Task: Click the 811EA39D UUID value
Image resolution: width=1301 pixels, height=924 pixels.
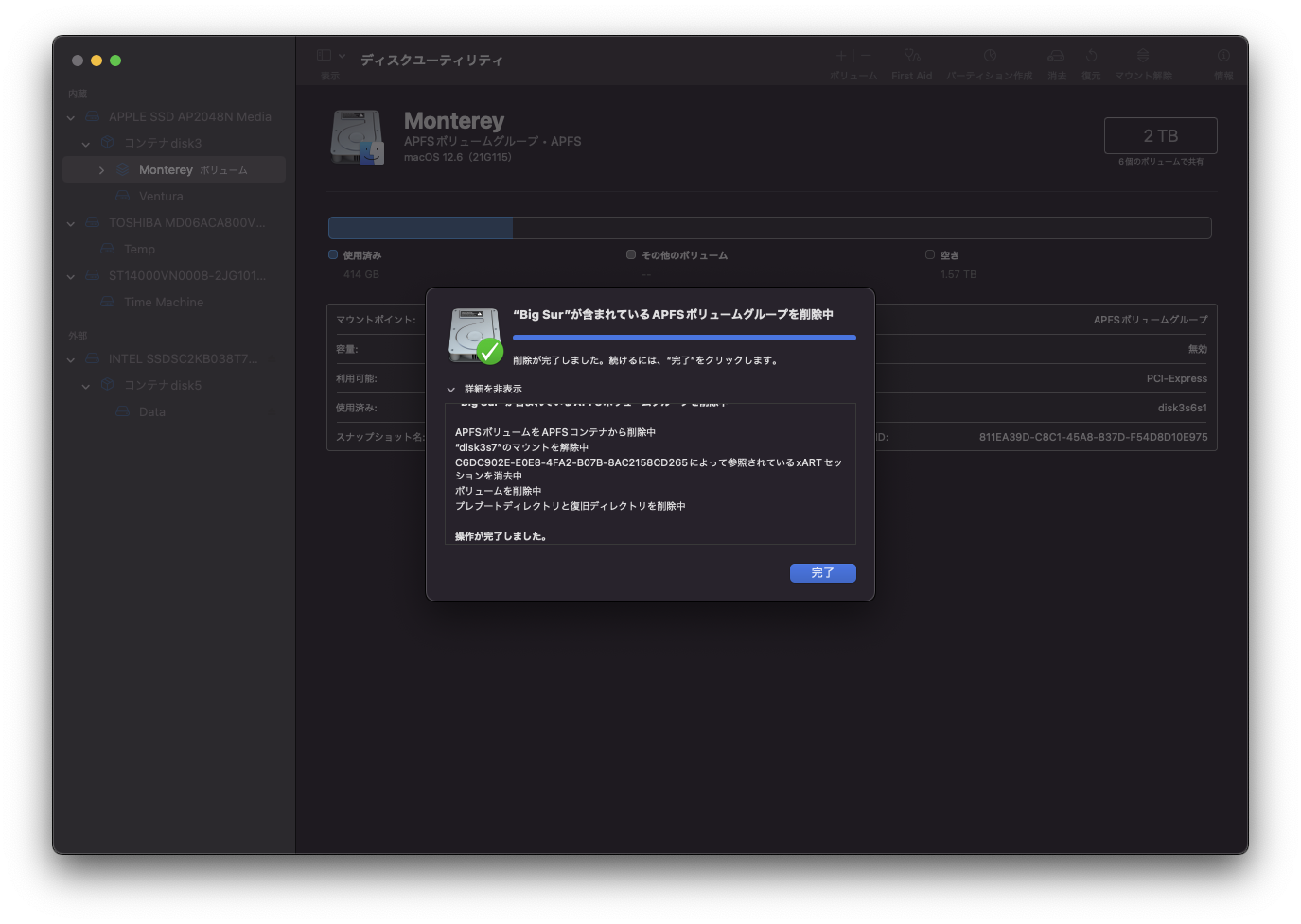Action: [x=1094, y=437]
